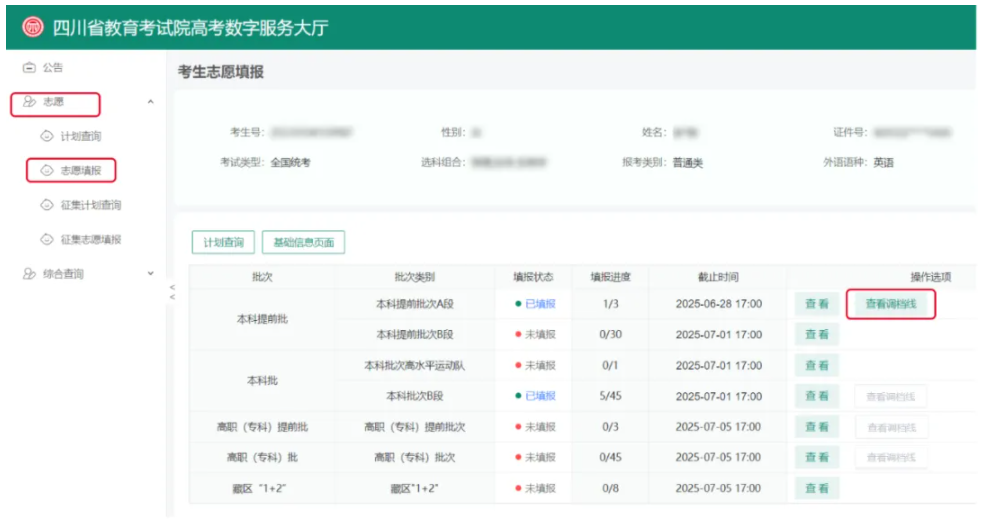Click the red emblem logo in header
The height and width of the screenshot is (524, 992).
click(32, 28)
